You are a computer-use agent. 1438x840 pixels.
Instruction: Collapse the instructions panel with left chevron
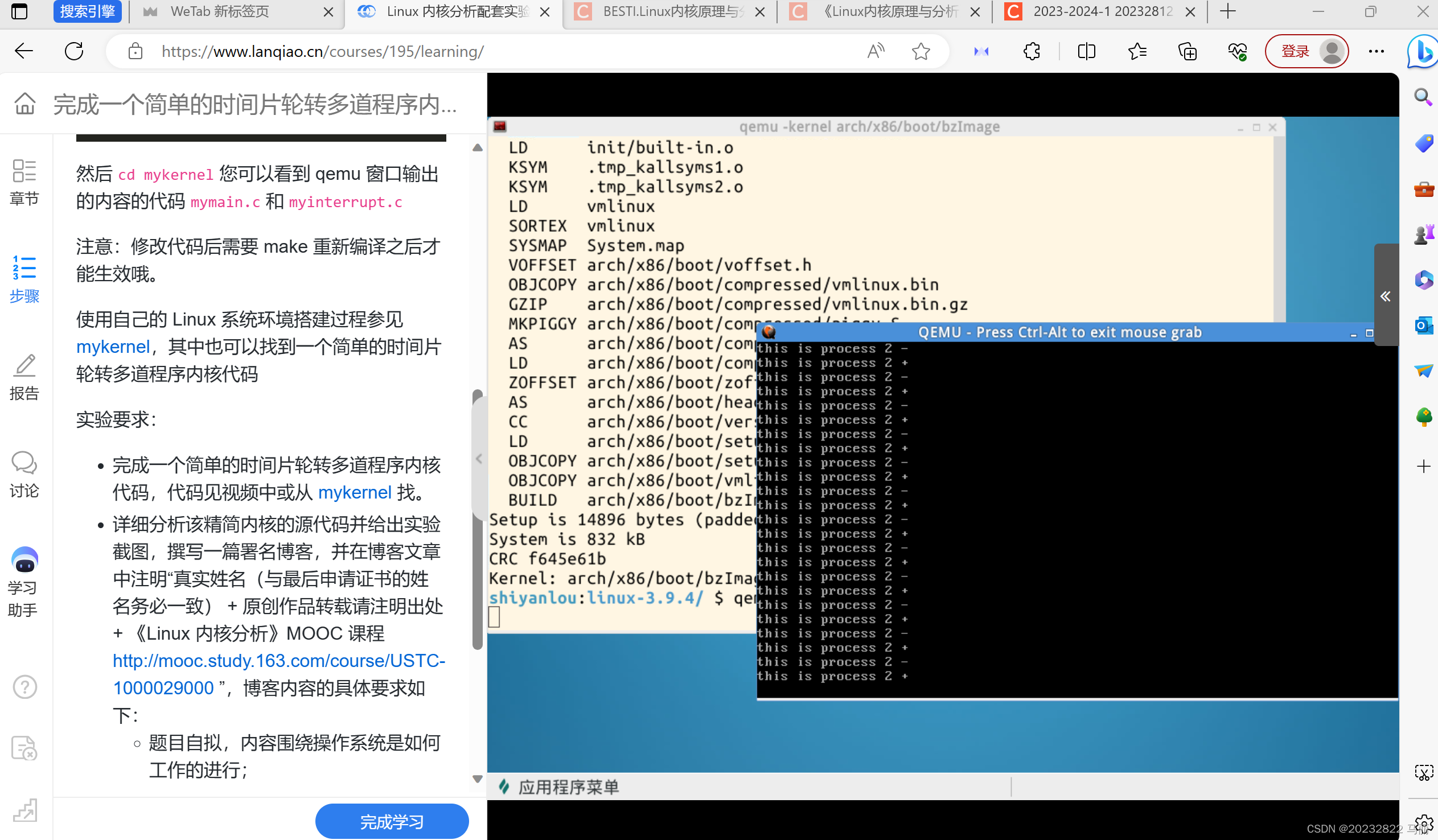(479, 459)
